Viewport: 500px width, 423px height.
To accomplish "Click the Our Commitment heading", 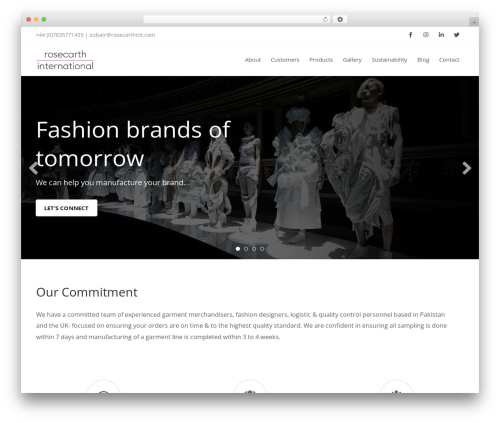I will [x=87, y=292].
